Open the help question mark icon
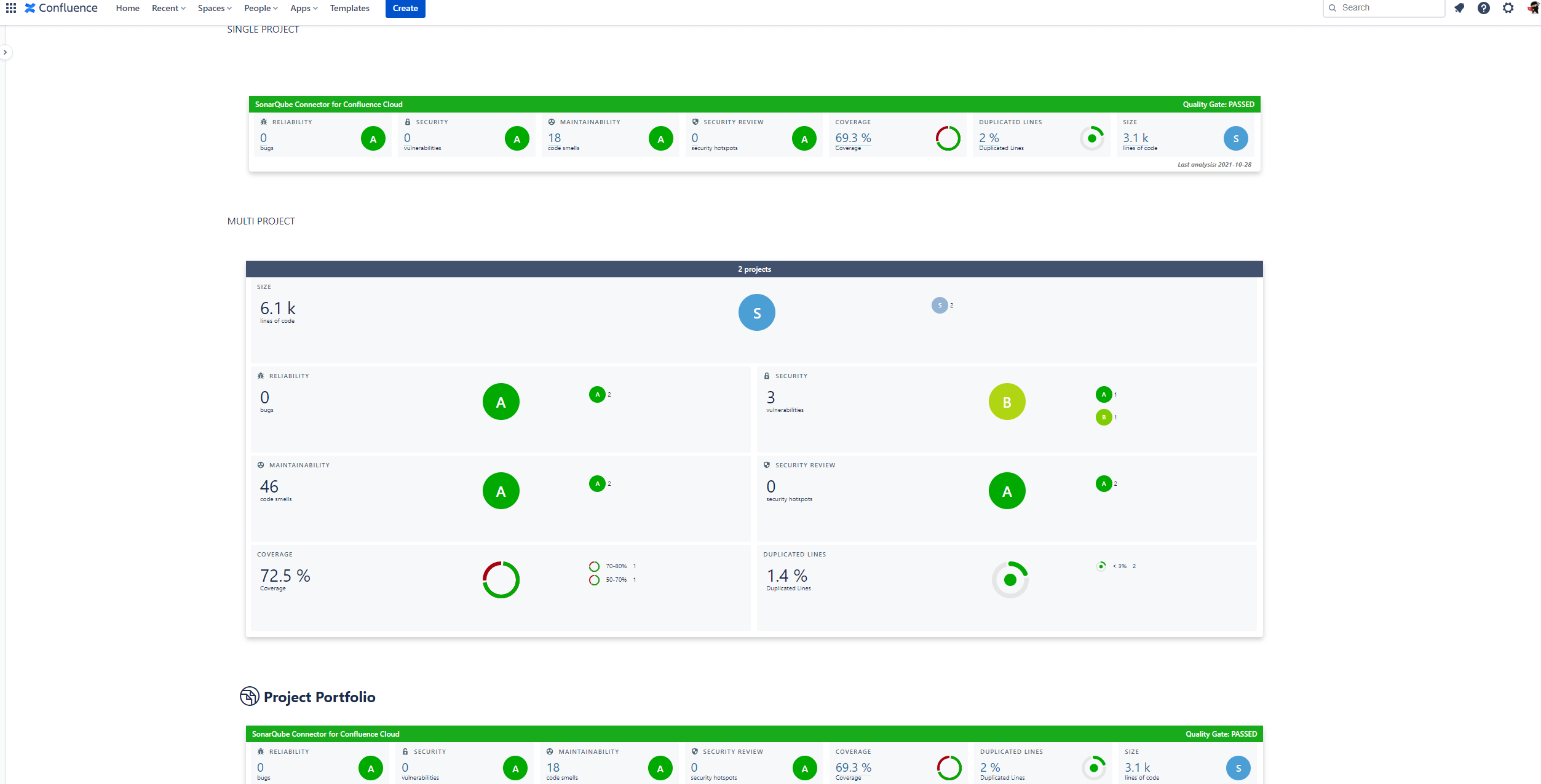Viewport: 1541px width, 784px height. pos(1484,8)
